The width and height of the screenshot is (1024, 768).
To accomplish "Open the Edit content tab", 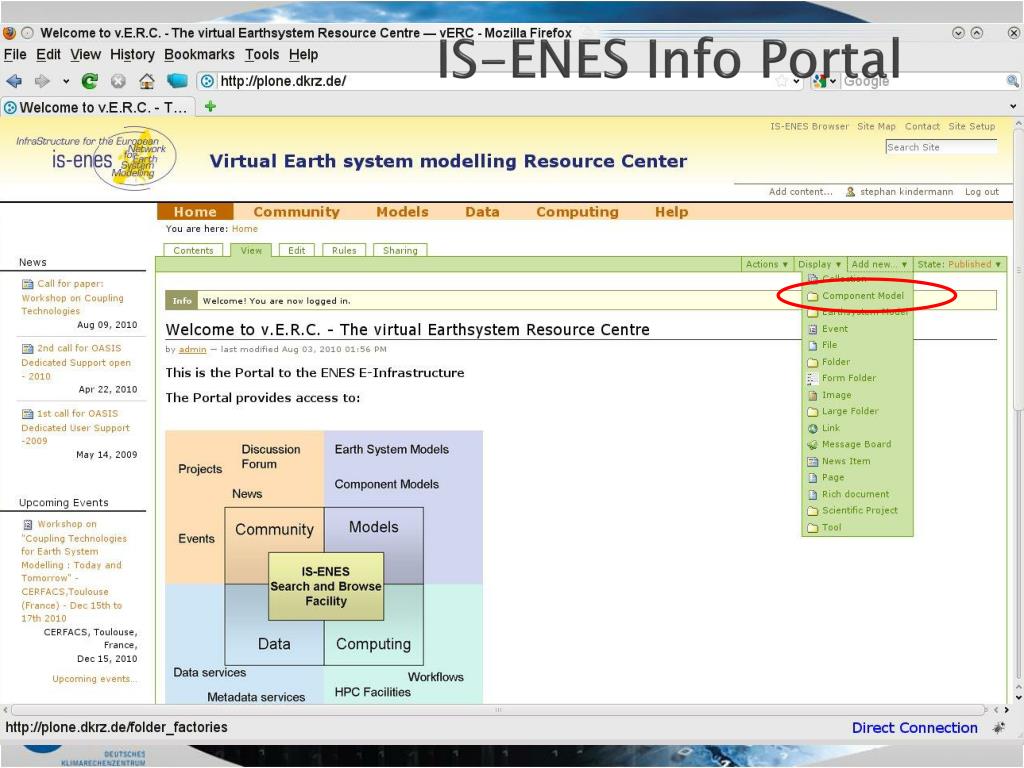I will (x=296, y=251).
